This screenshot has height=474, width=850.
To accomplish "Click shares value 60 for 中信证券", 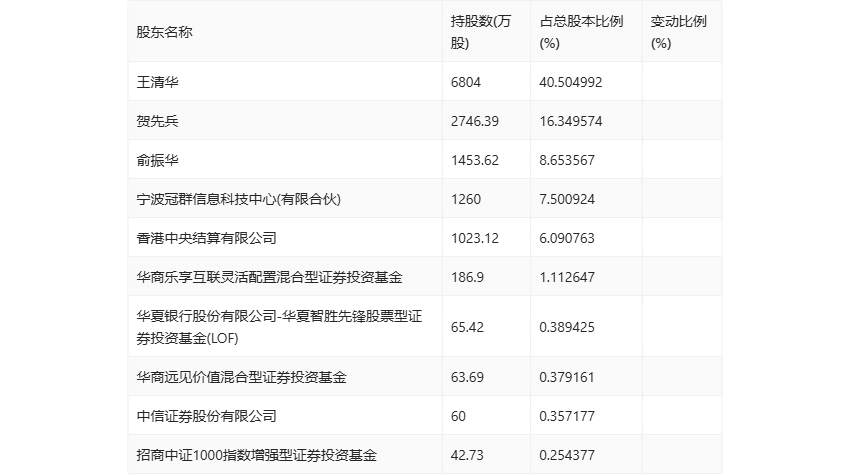I will (458, 417).
